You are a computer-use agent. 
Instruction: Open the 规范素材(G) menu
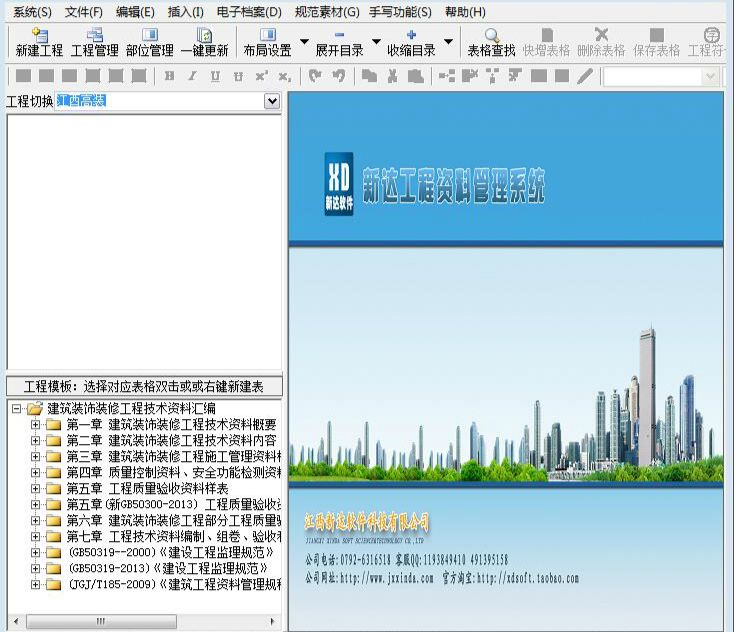click(326, 12)
